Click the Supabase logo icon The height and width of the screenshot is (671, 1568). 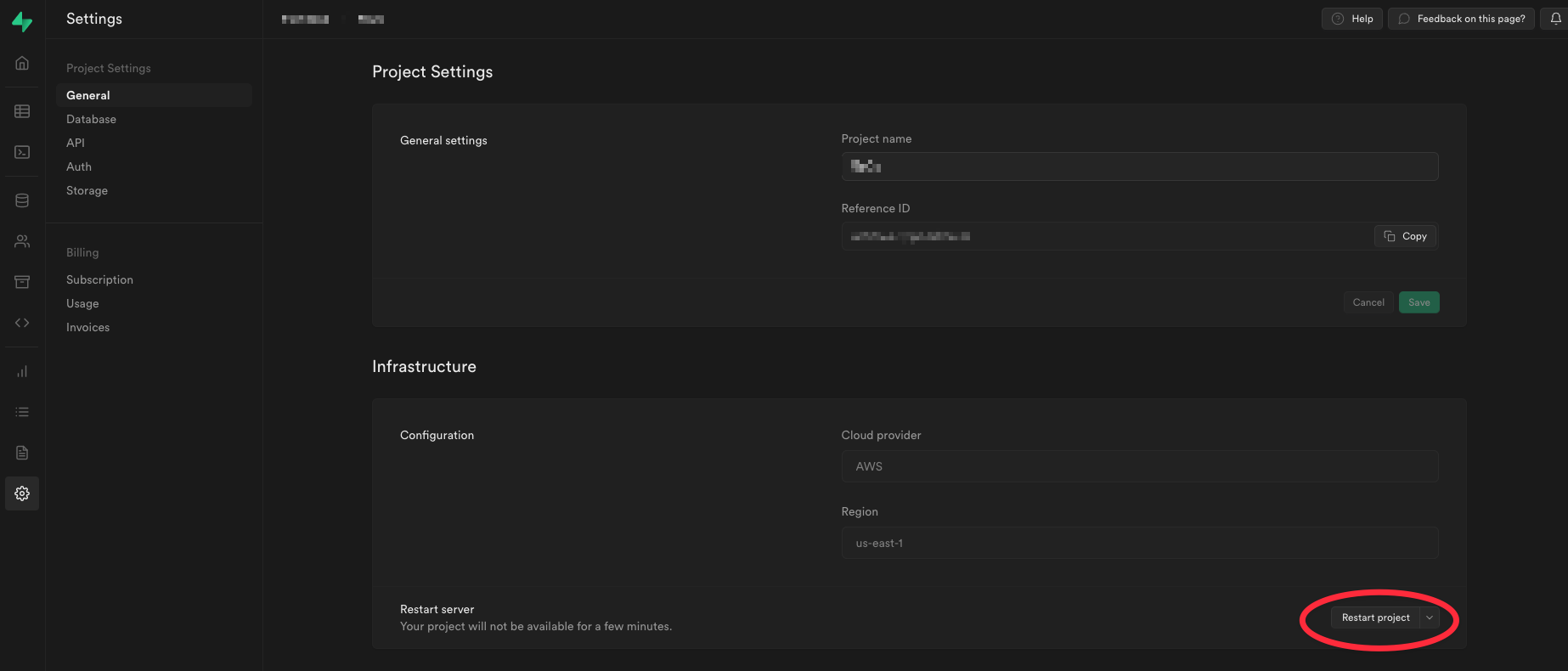coord(22,22)
